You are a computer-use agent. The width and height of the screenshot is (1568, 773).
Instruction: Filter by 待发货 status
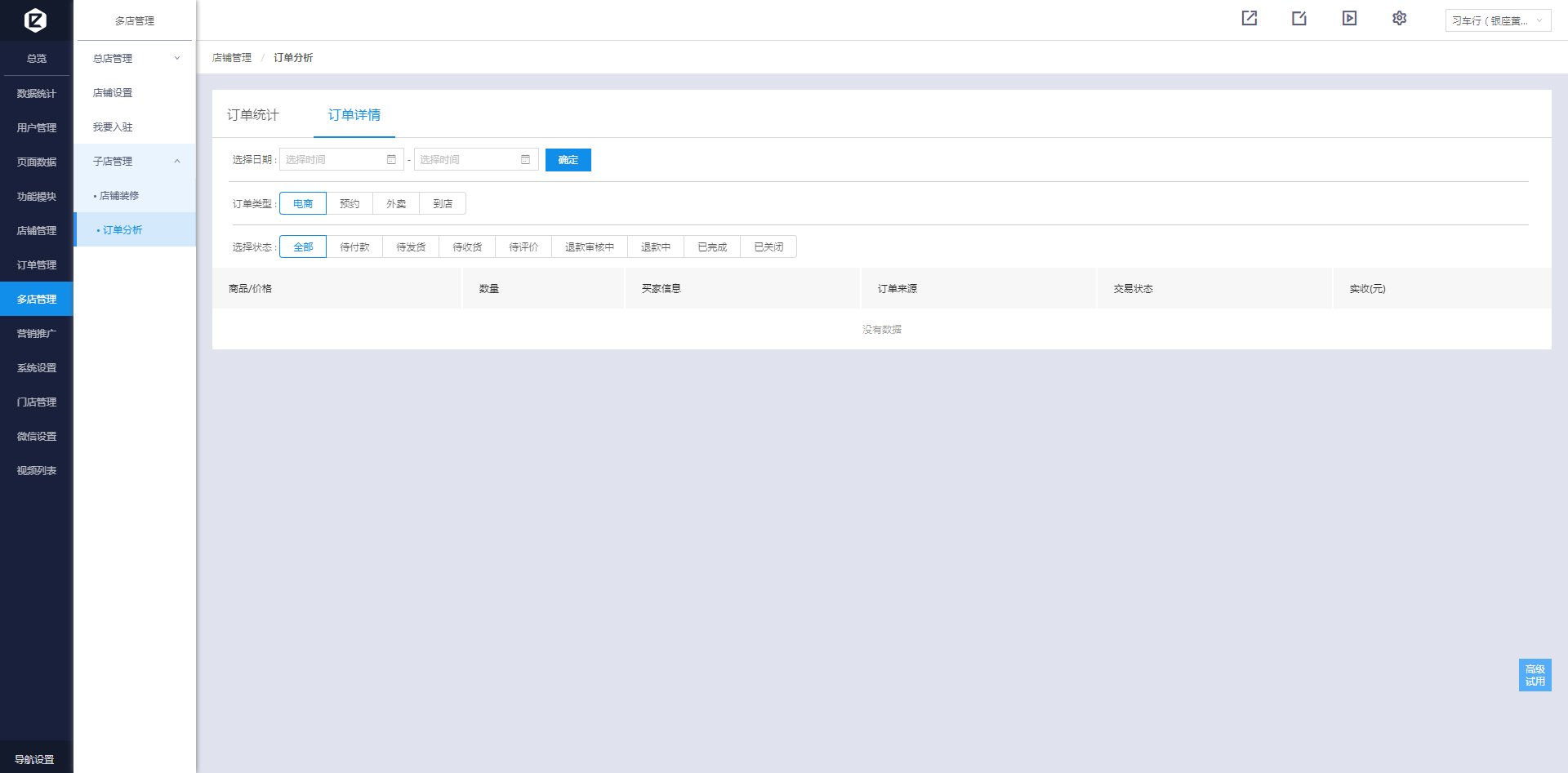point(411,247)
